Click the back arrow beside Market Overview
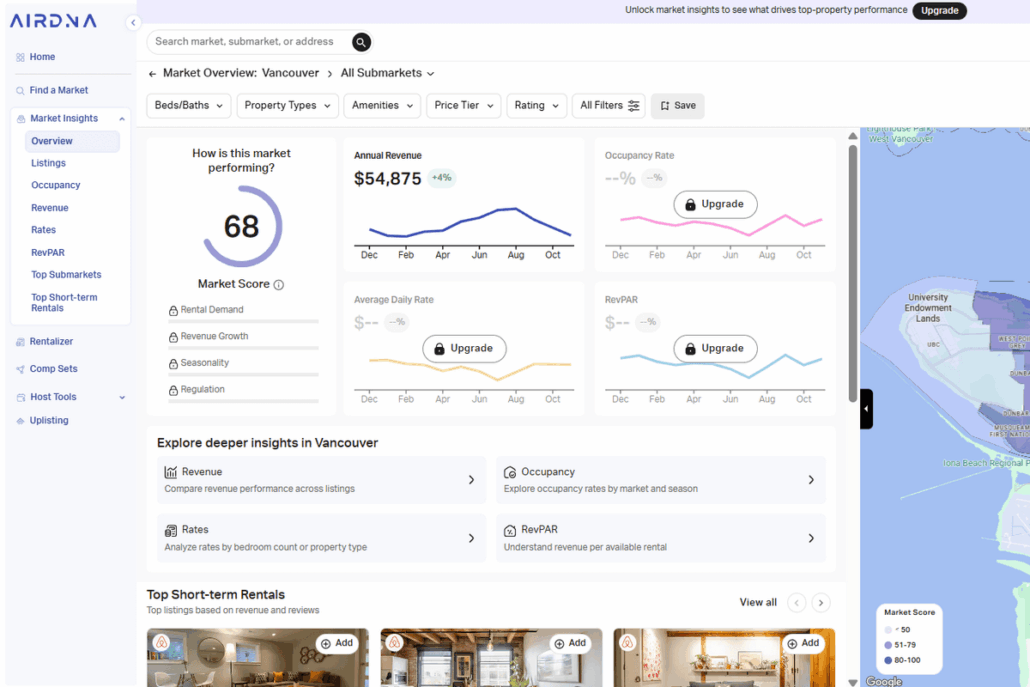The image size is (1030, 687). tap(152, 74)
